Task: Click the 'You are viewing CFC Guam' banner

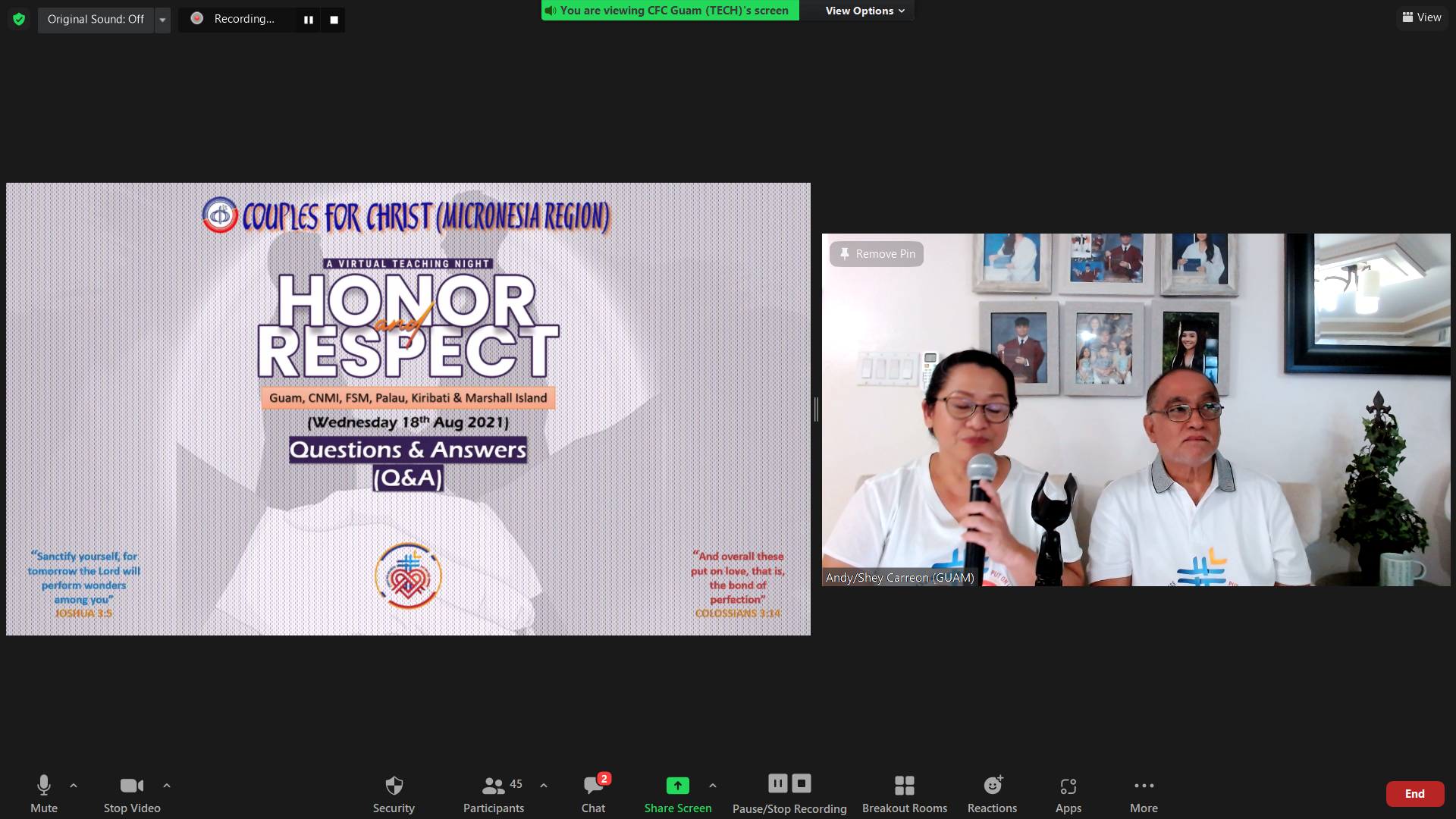Action: 670,11
